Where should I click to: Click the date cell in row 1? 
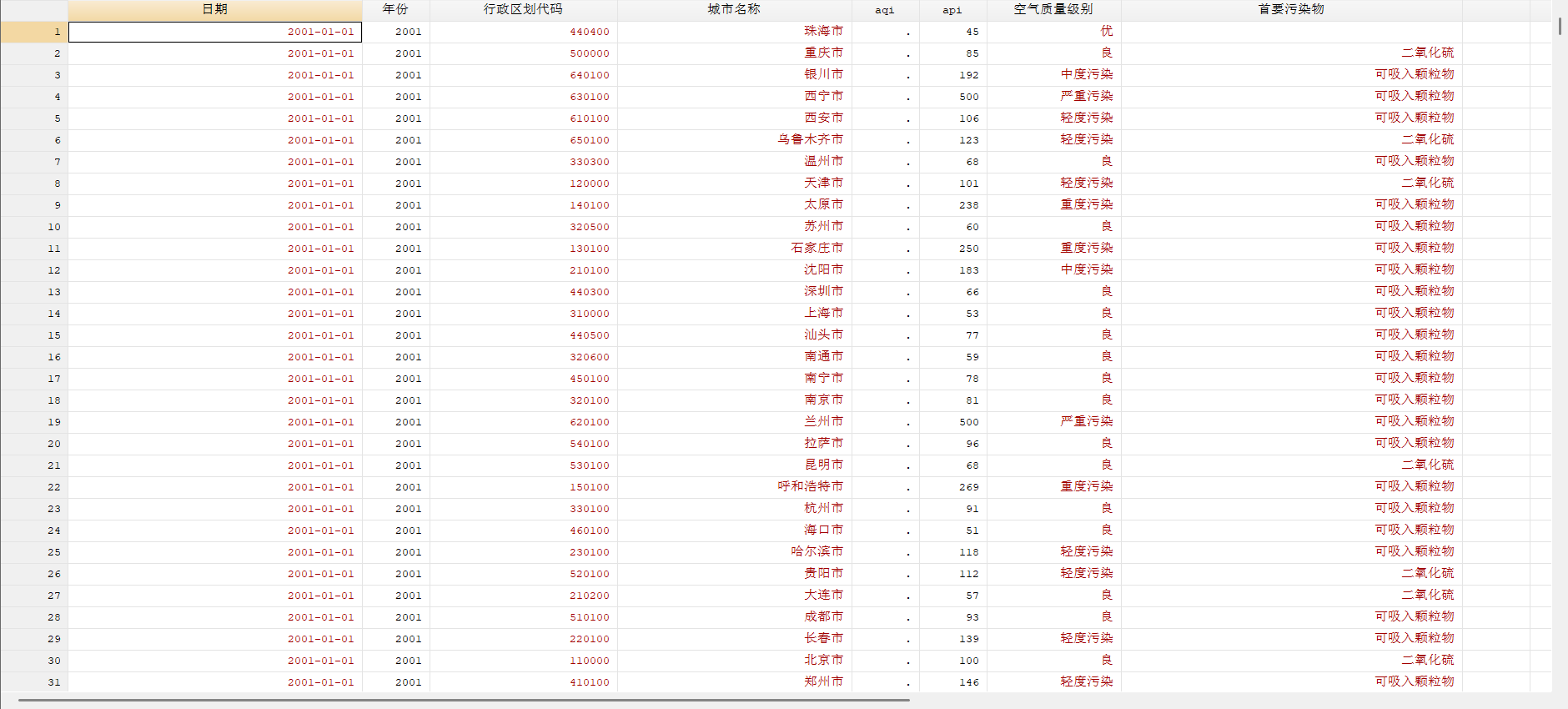(x=215, y=32)
